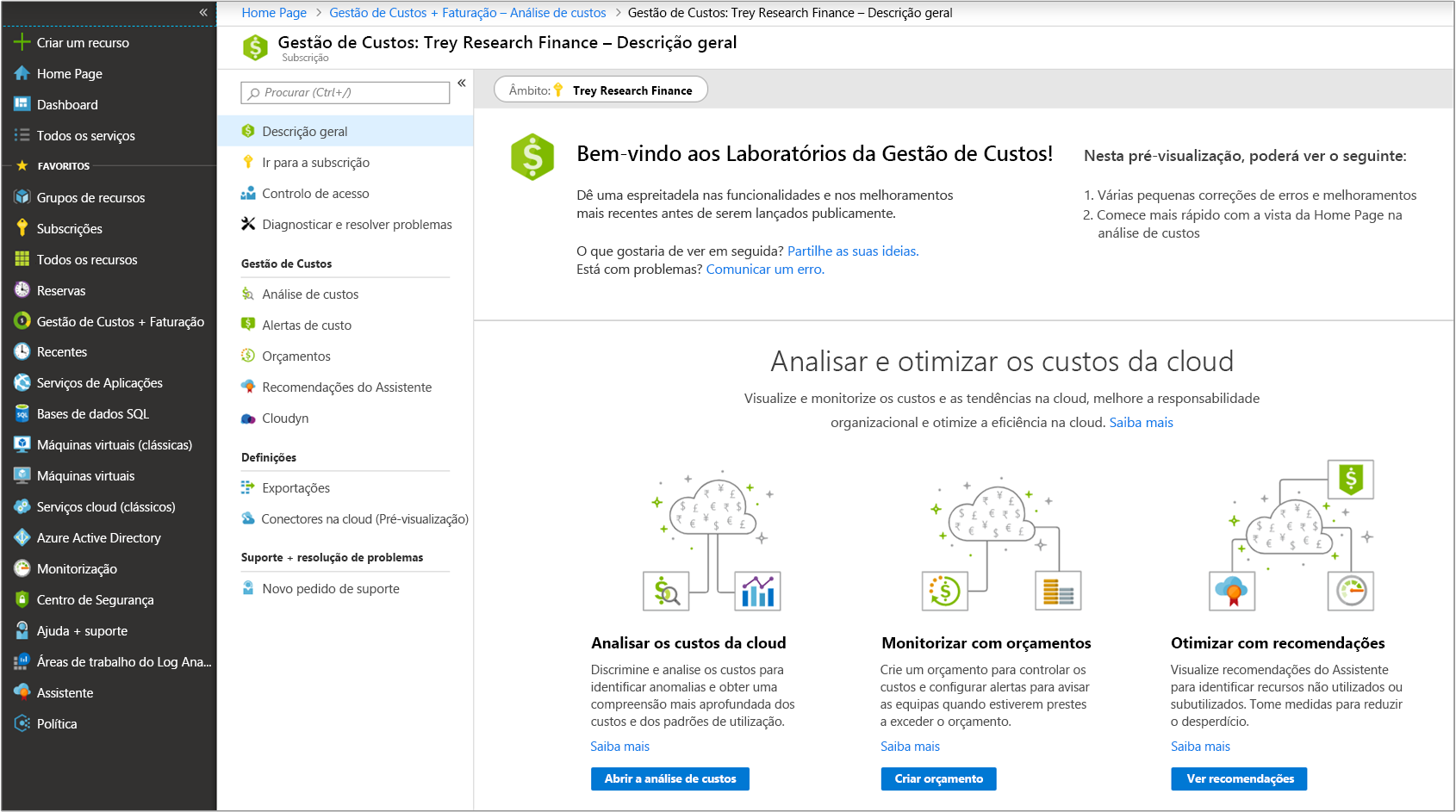Click the Bases de dados SQL icon

pos(22,413)
